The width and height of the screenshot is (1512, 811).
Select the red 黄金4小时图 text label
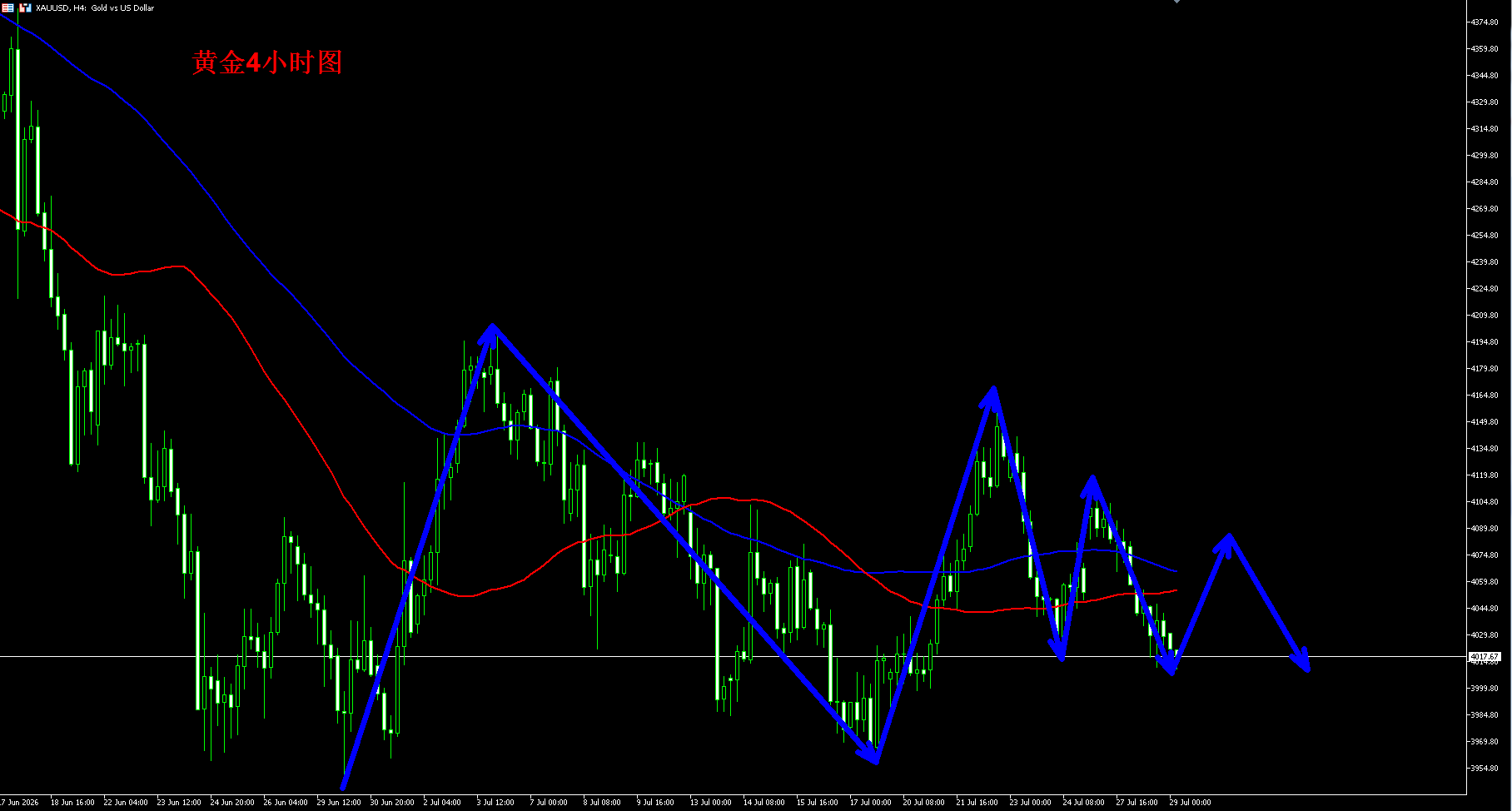[267, 62]
